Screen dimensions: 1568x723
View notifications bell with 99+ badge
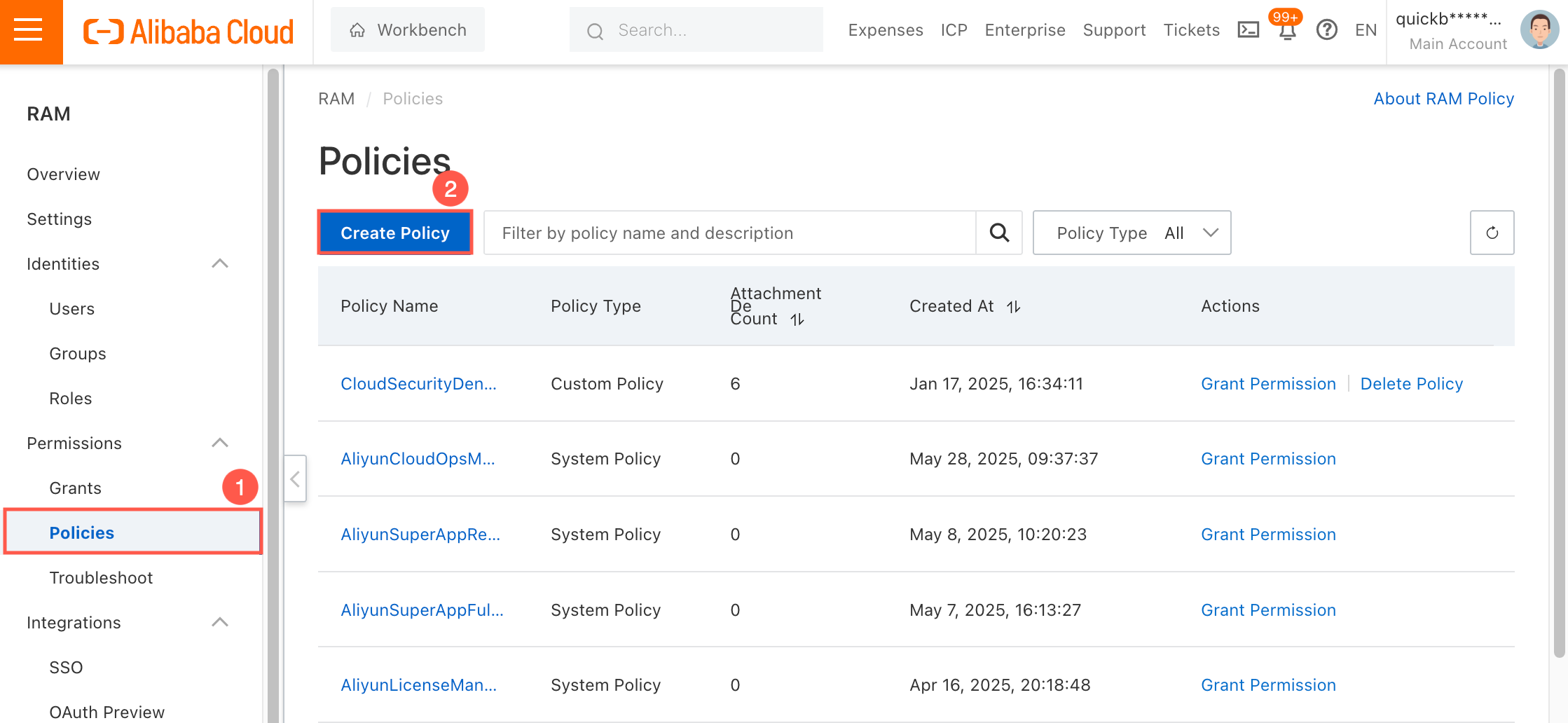coord(1287,29)
